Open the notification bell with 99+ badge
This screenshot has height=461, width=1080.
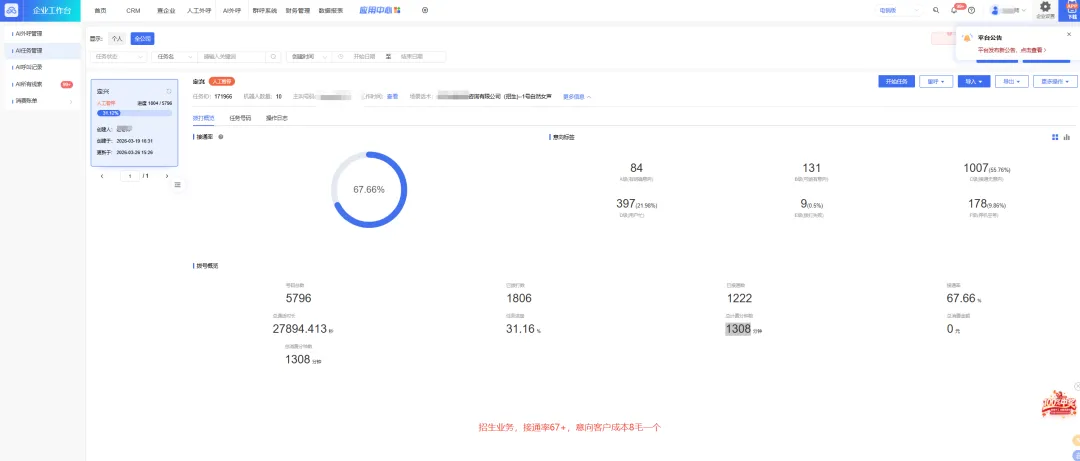[954, 10]
